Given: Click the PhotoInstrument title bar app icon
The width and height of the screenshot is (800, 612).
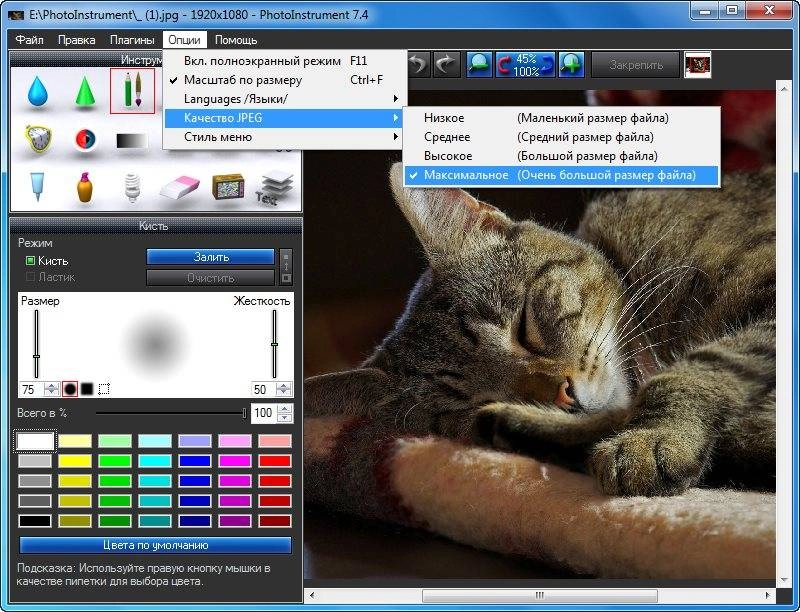Looking at the screenshot, I should [16, 15].
